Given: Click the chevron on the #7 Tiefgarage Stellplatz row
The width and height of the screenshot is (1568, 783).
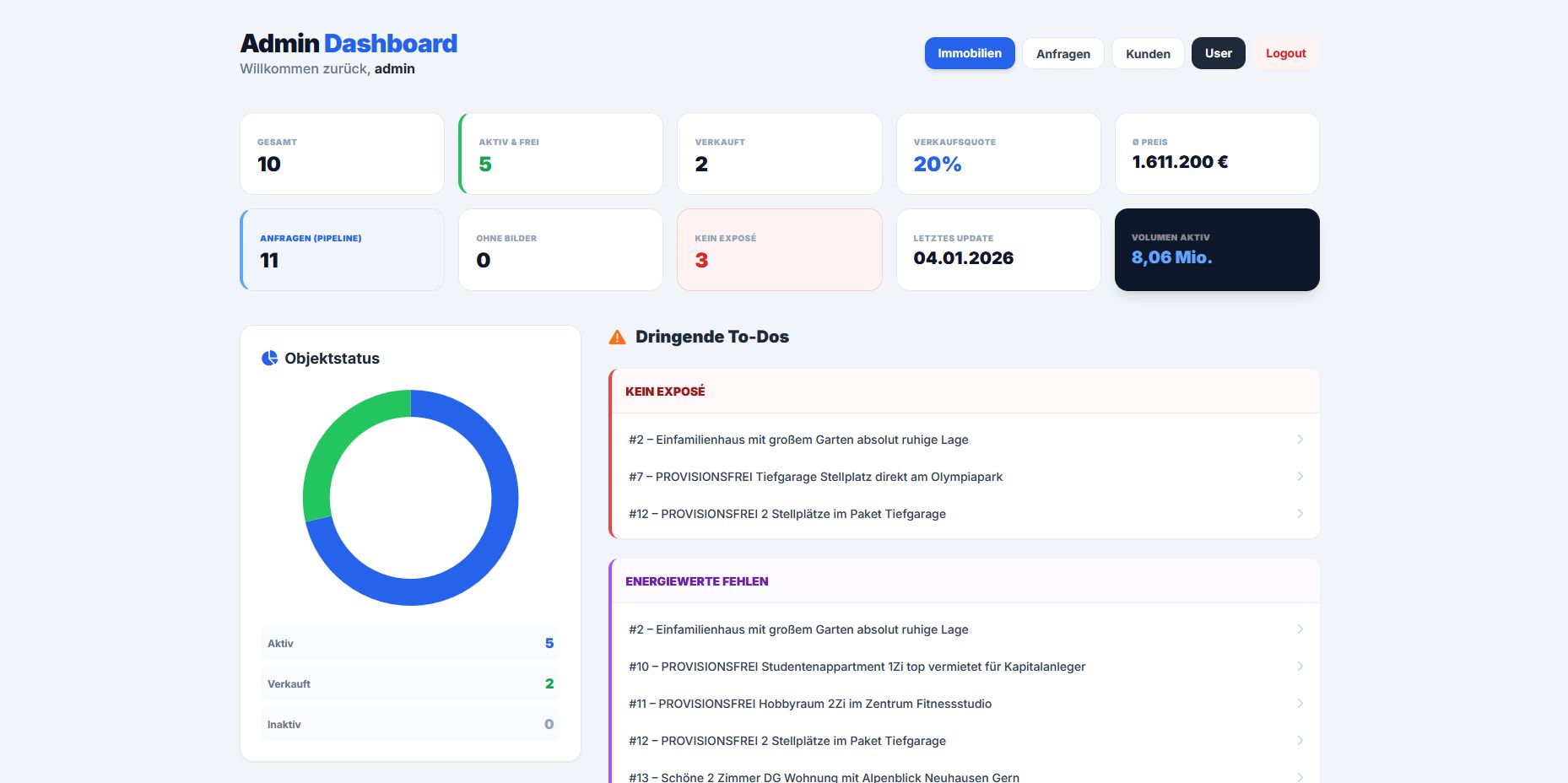Looking at the screenshot, I should coord(1300,476).
